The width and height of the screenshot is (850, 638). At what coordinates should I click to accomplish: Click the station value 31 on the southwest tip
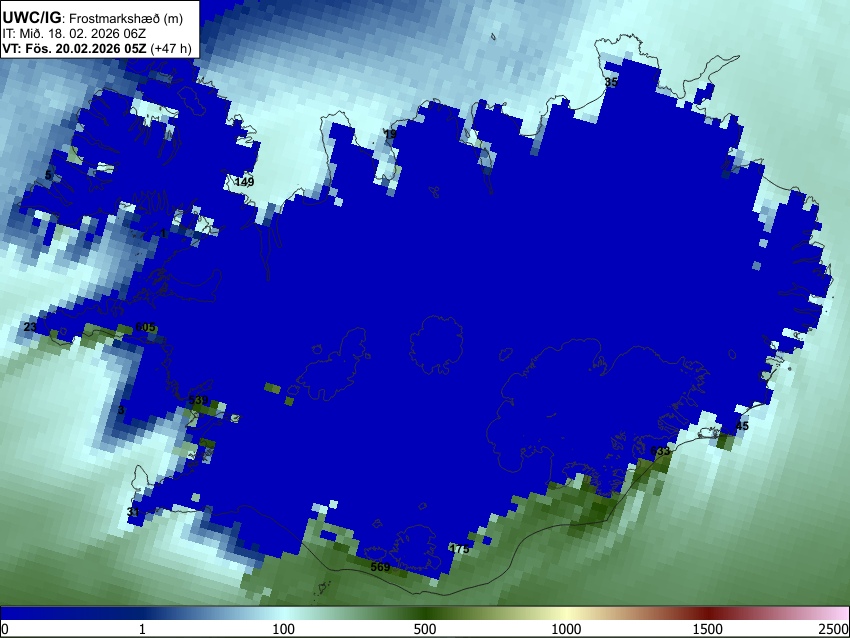133,512
